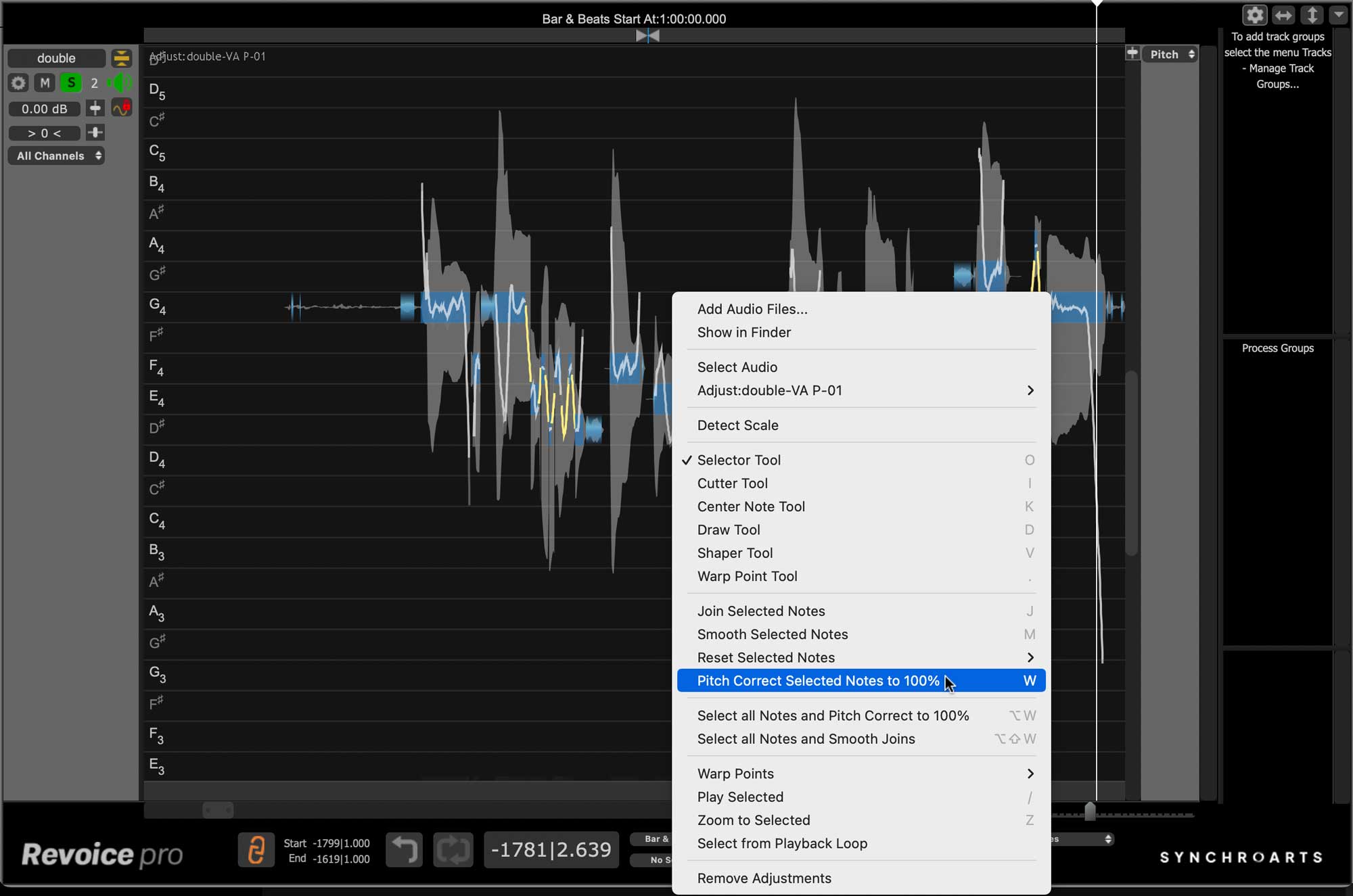Choose Select all Notes and Pitch Correct to 100%
1353x896 pixels.
pos(861,715)
